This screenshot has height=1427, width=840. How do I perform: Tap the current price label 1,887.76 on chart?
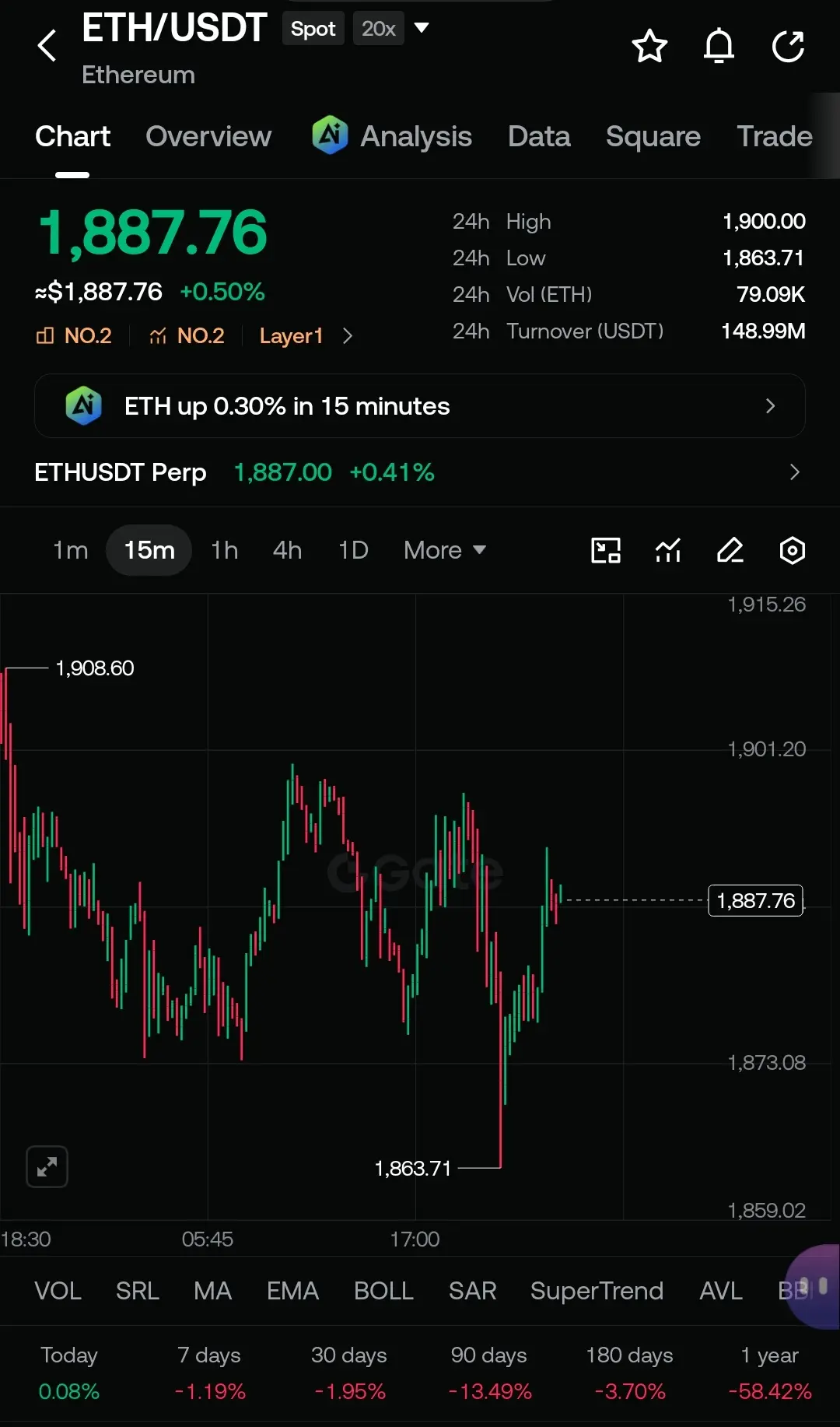click(x=755, y=900)
